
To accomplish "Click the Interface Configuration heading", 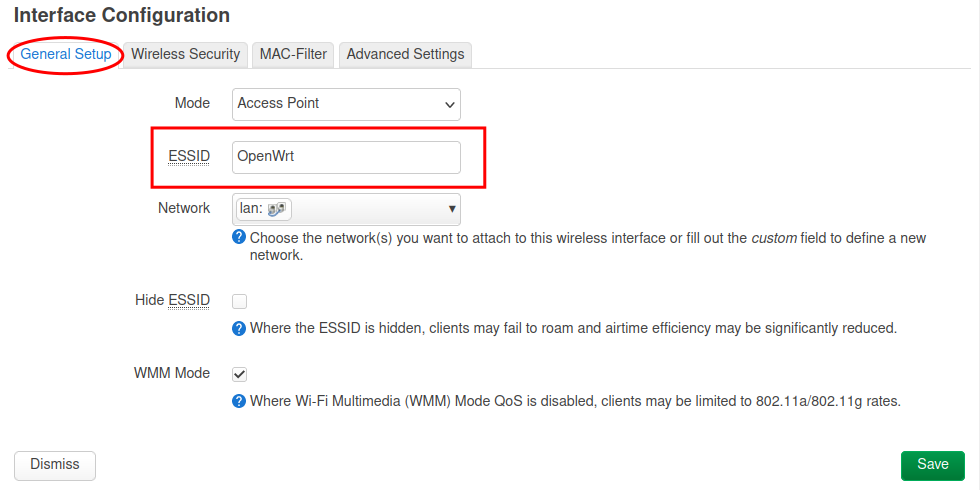I will pos(122,16).
